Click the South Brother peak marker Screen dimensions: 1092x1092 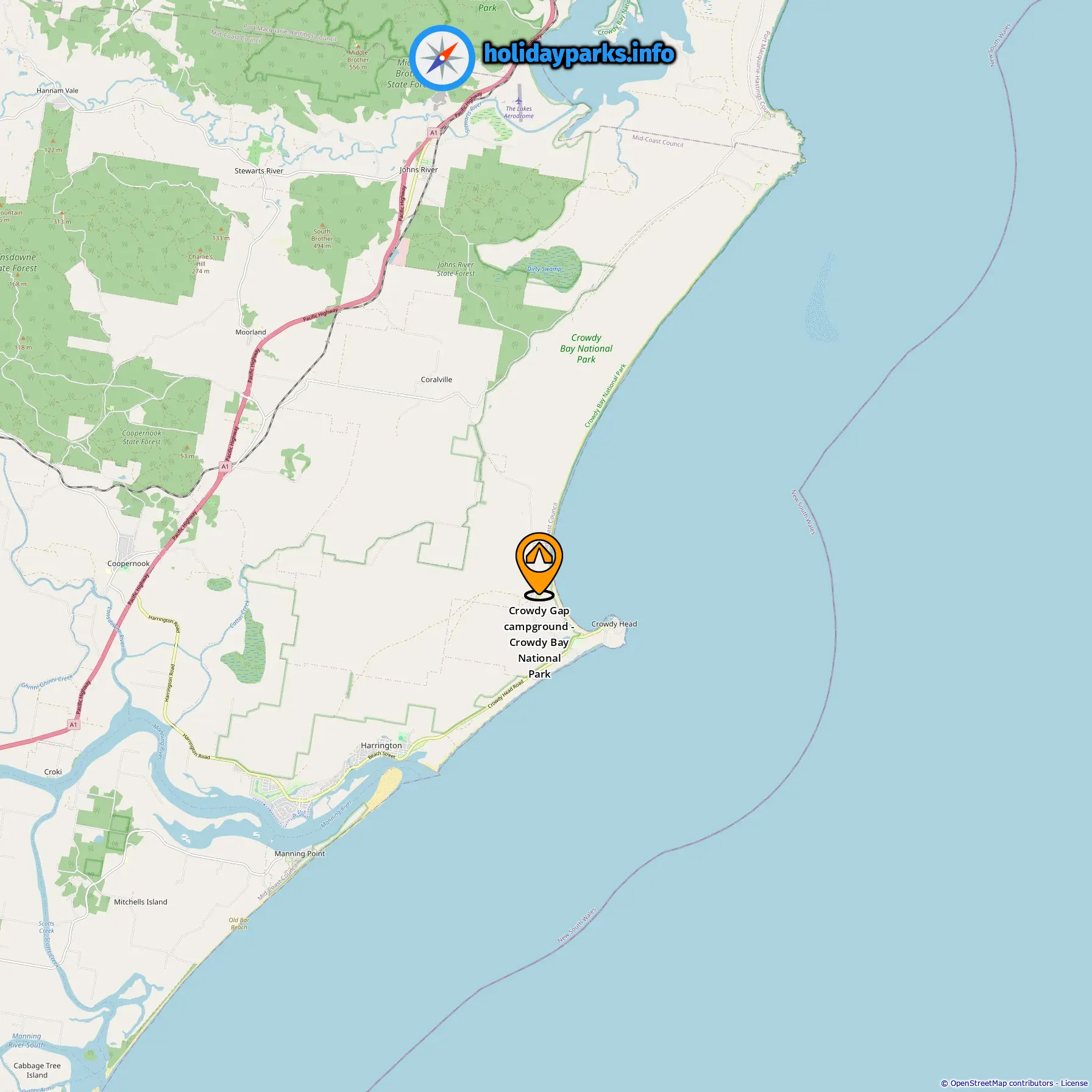pyautogui.click(x=322, y=225)
